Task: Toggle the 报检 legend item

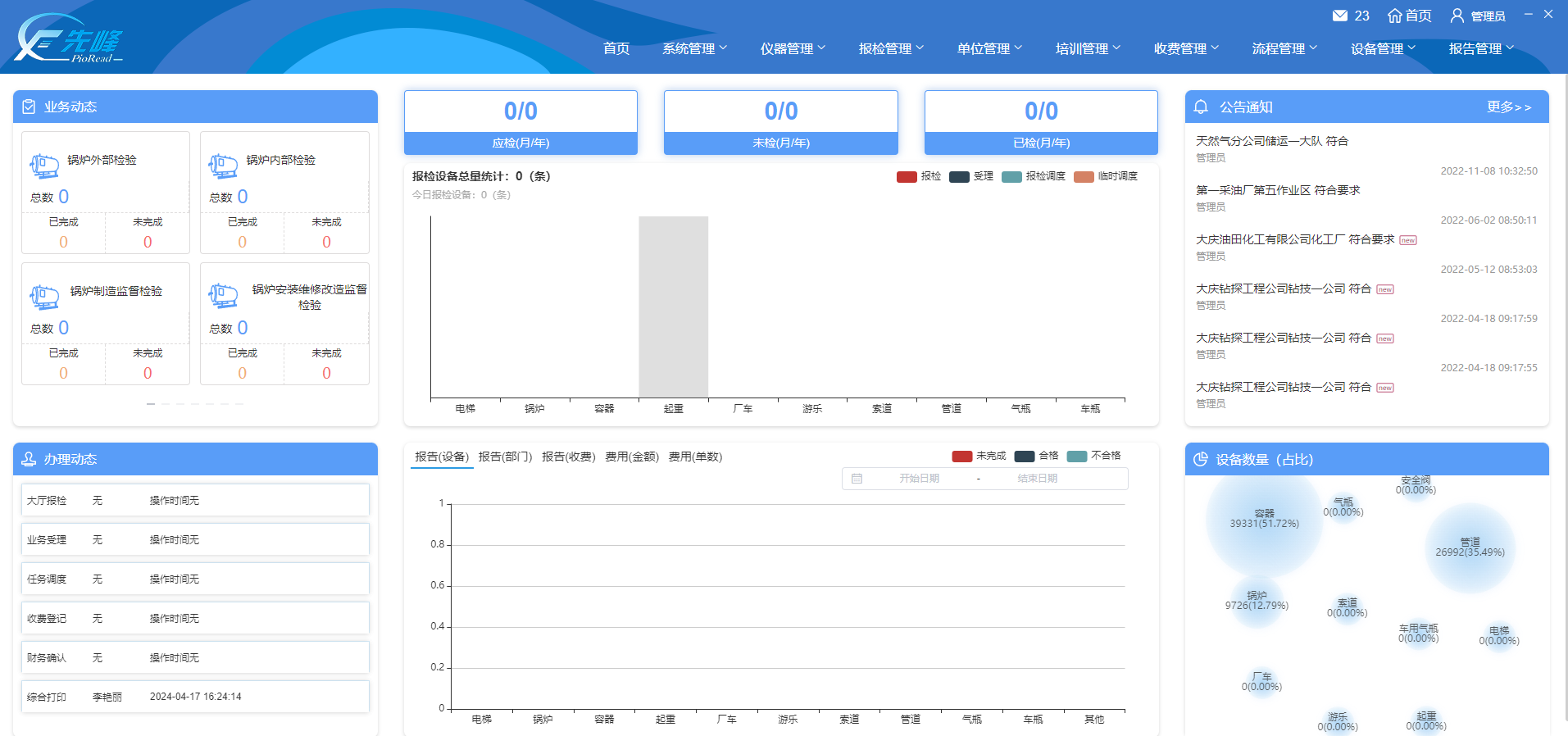Action: click(x=919, y=176)
